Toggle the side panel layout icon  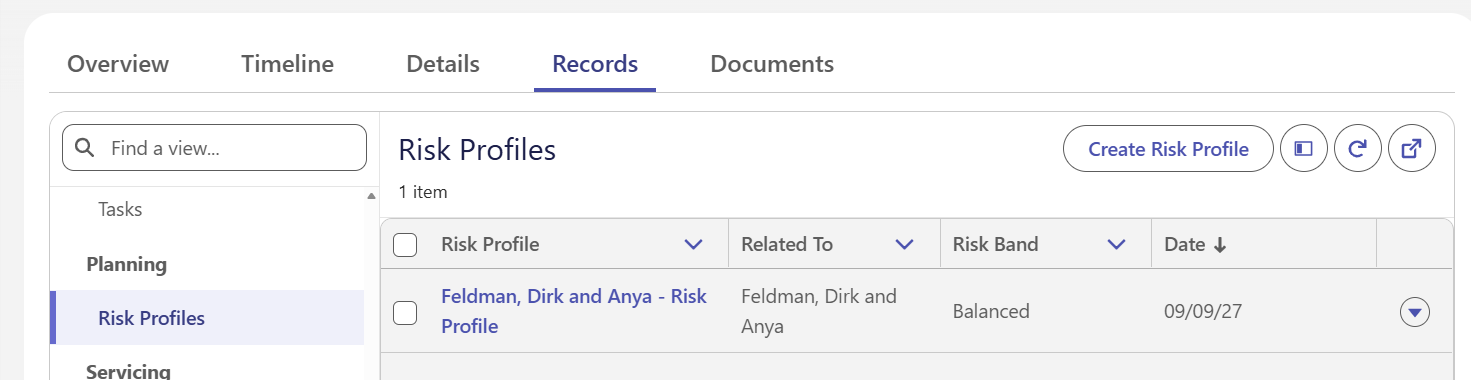[x=1303, y=149]
